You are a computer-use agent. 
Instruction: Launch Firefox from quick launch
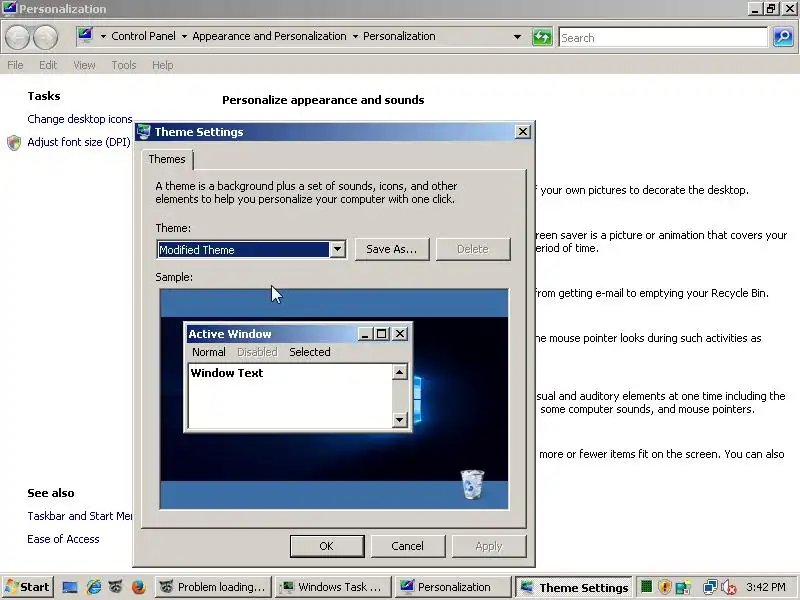(138, 587)
